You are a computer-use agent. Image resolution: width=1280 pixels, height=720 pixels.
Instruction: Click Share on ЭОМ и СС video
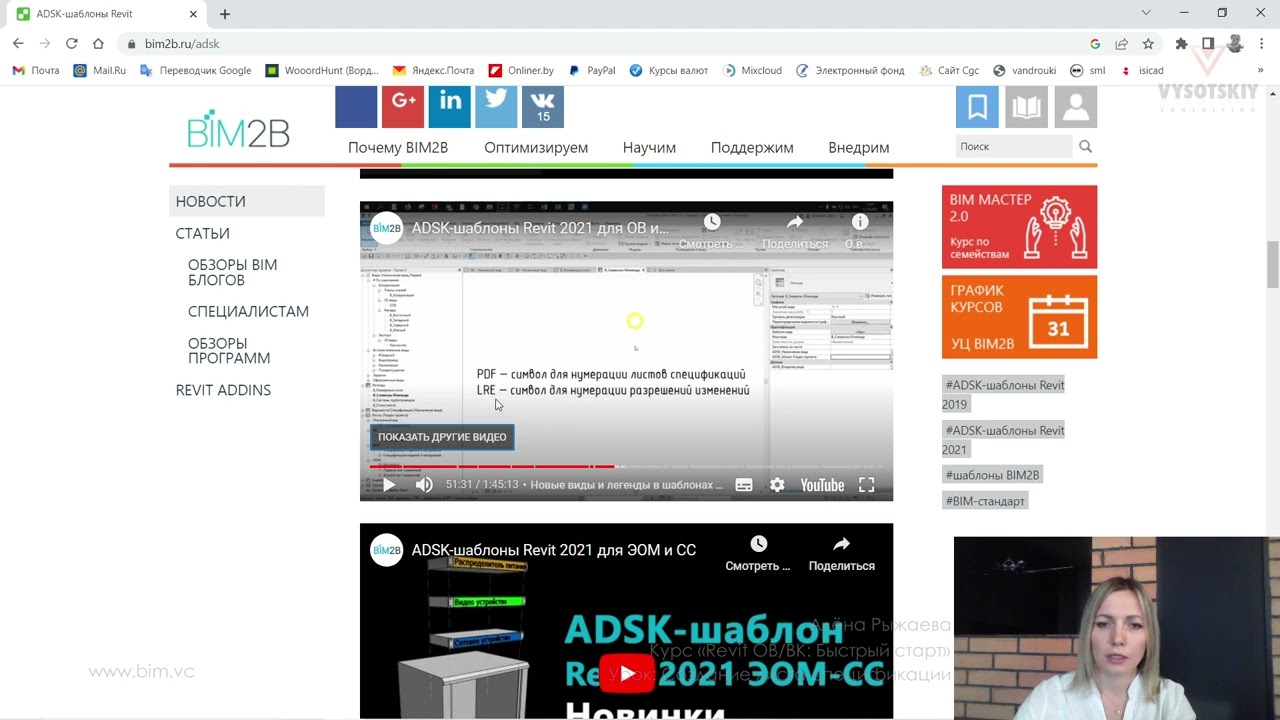pos(841,552)
